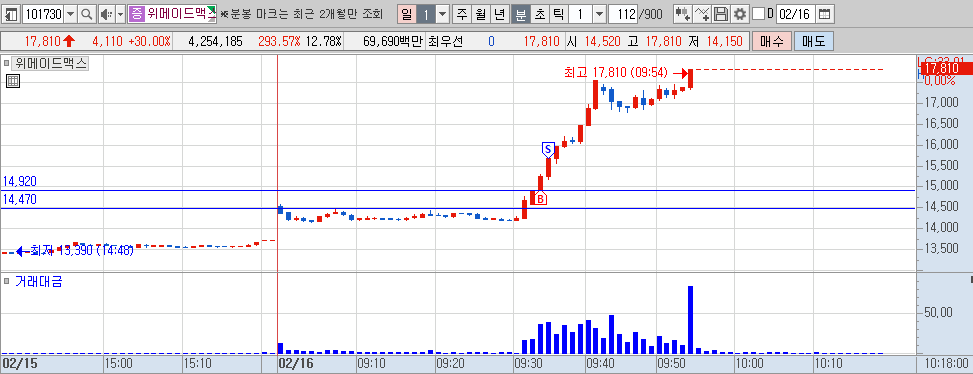
Task: Click the low price 14,150
Action: [x=724, y=42]
